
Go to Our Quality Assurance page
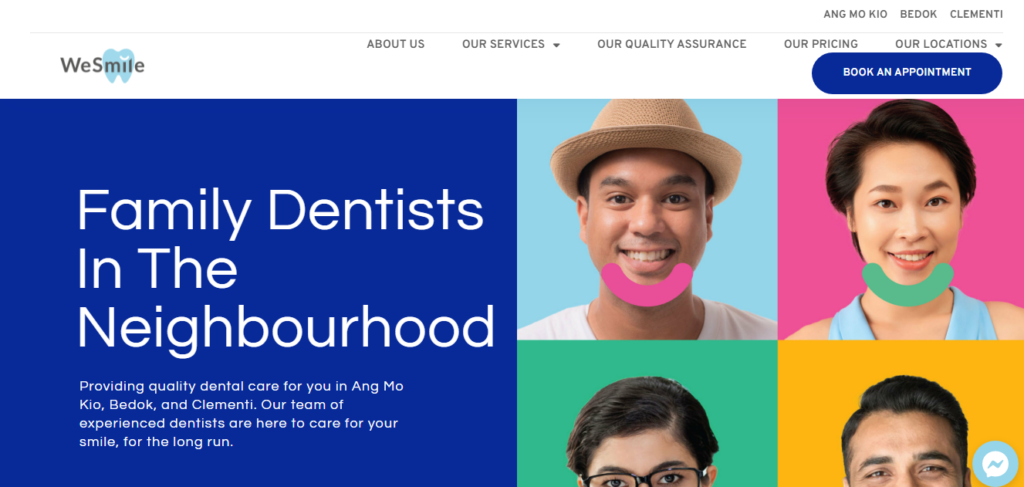(x=671, y=44)
